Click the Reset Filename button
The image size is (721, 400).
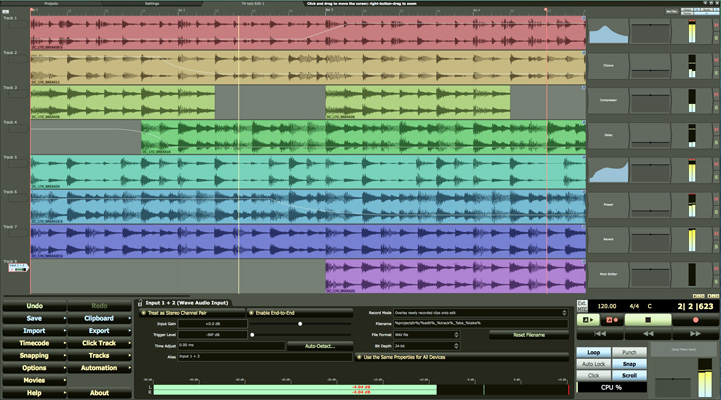529,335
